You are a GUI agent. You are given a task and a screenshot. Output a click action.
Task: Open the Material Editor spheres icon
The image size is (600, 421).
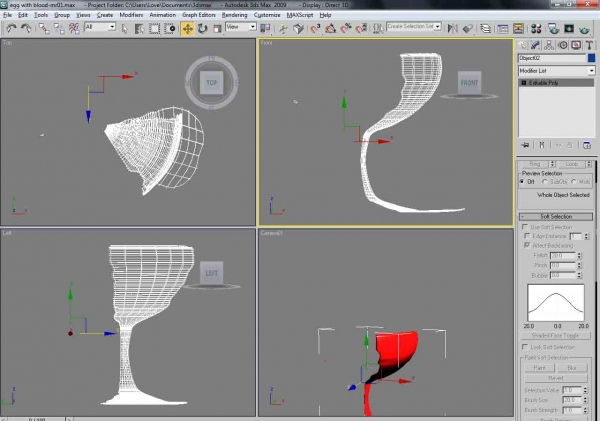(x=536, y=29)
